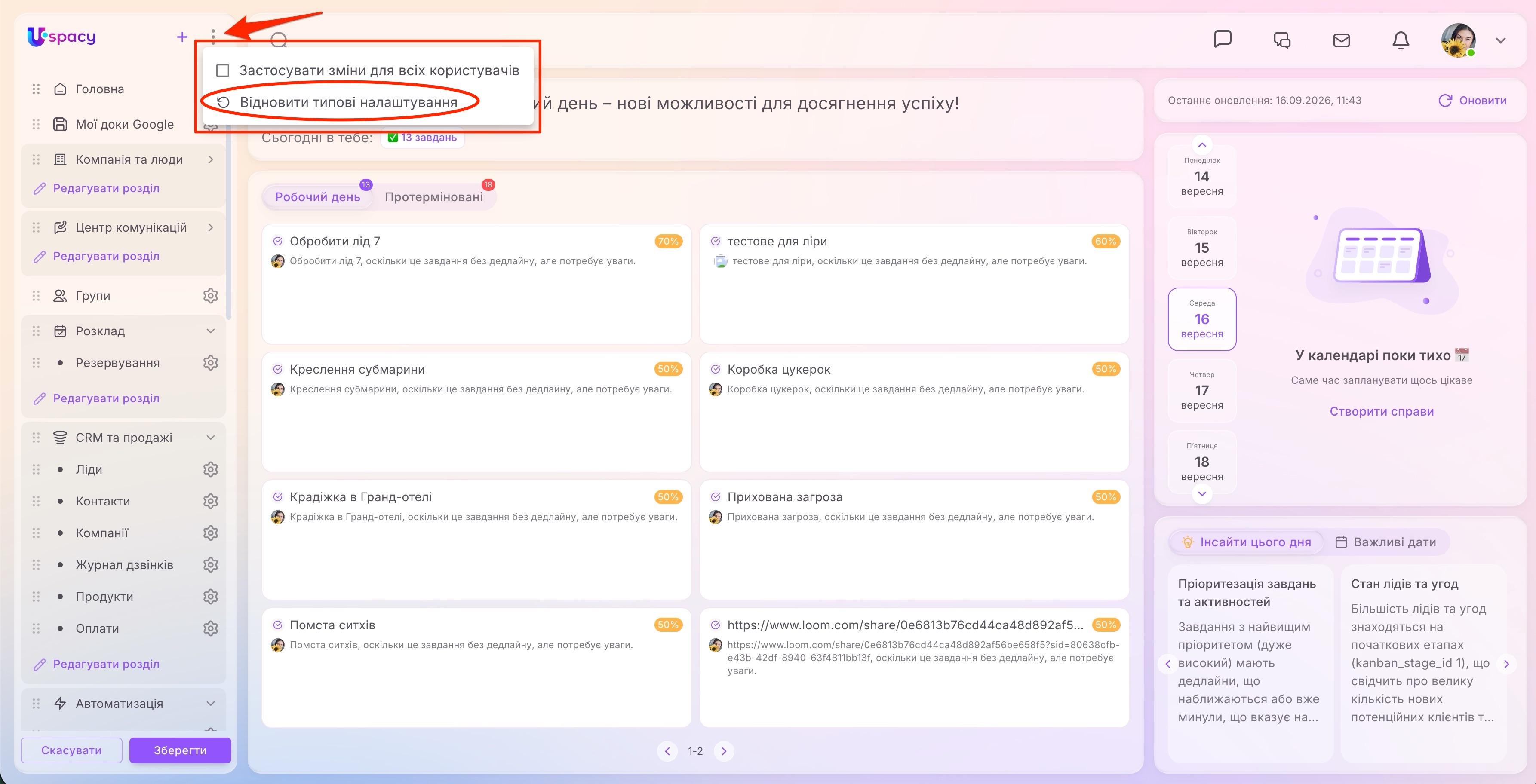Click the user avatar photo

click(x=1458, y=40)
